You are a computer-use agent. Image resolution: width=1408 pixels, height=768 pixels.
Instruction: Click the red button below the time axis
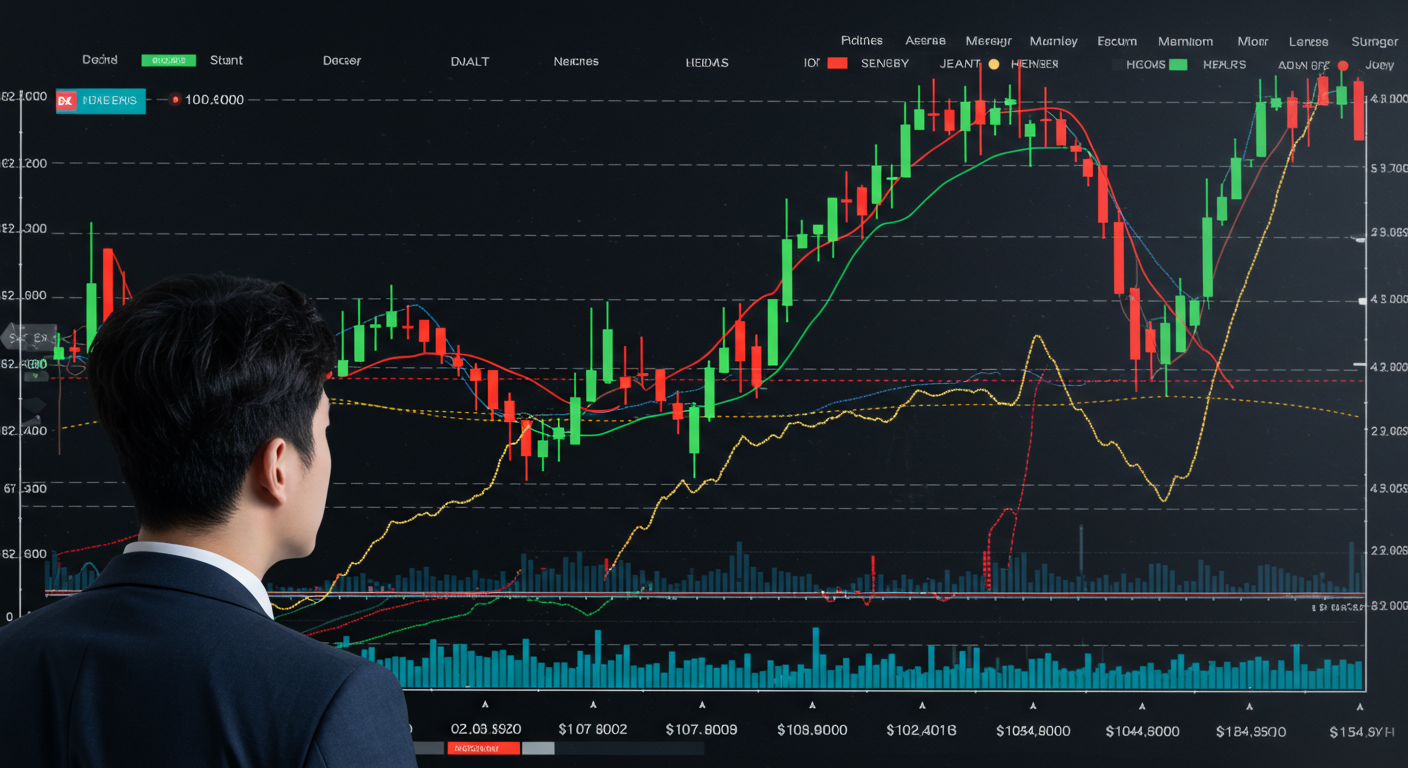pos(482,748)
